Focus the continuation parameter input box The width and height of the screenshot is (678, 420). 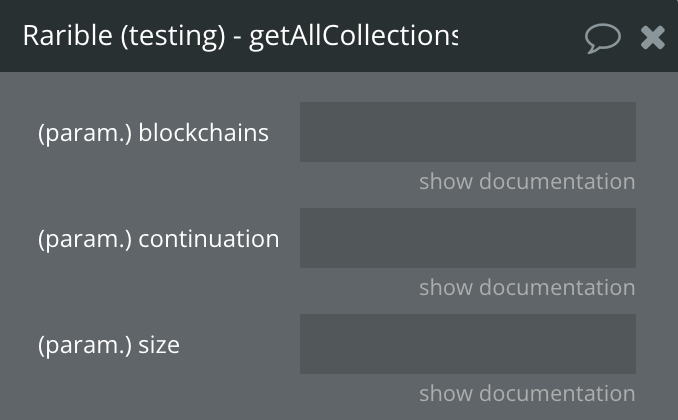[x=468, y=238]
